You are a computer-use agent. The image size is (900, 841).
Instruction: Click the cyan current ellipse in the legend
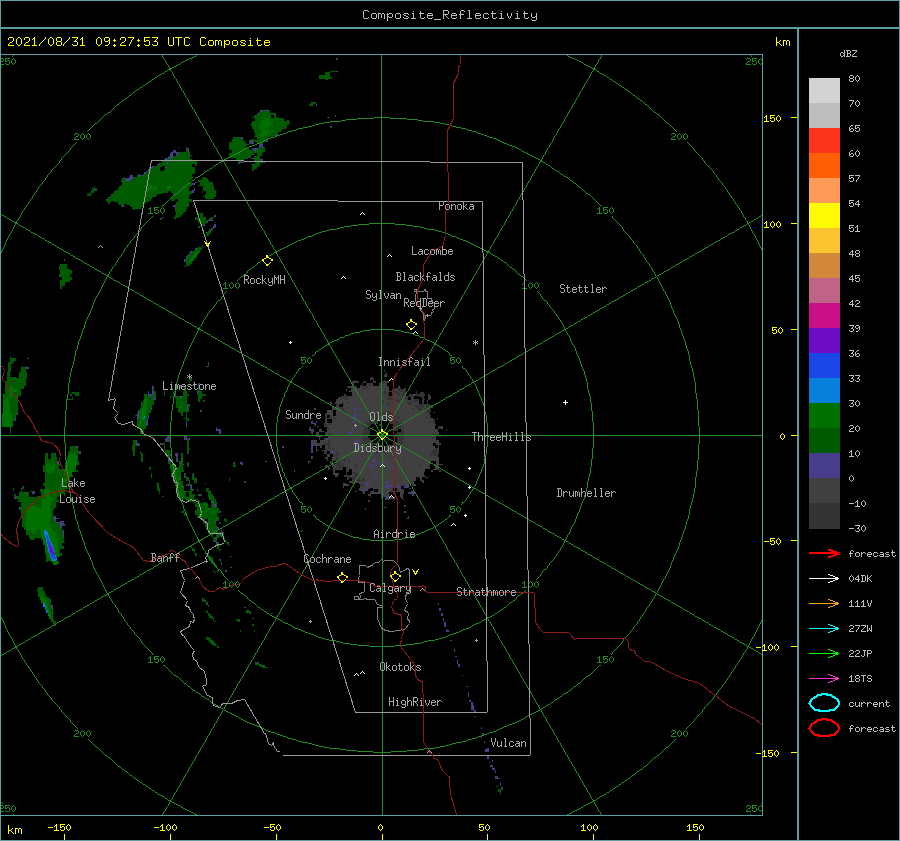[824, 703]
